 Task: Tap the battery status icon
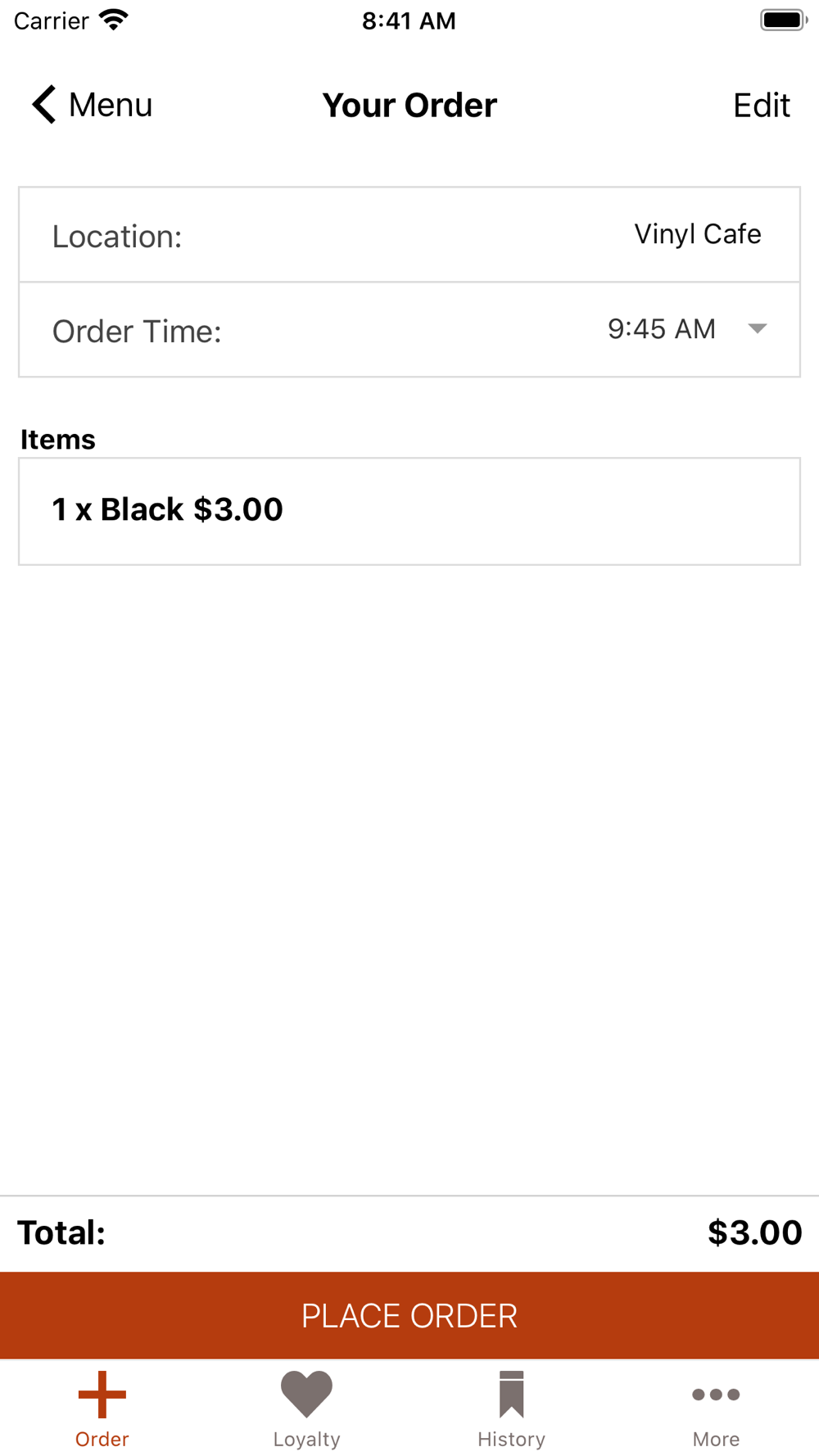coord(783,20)
